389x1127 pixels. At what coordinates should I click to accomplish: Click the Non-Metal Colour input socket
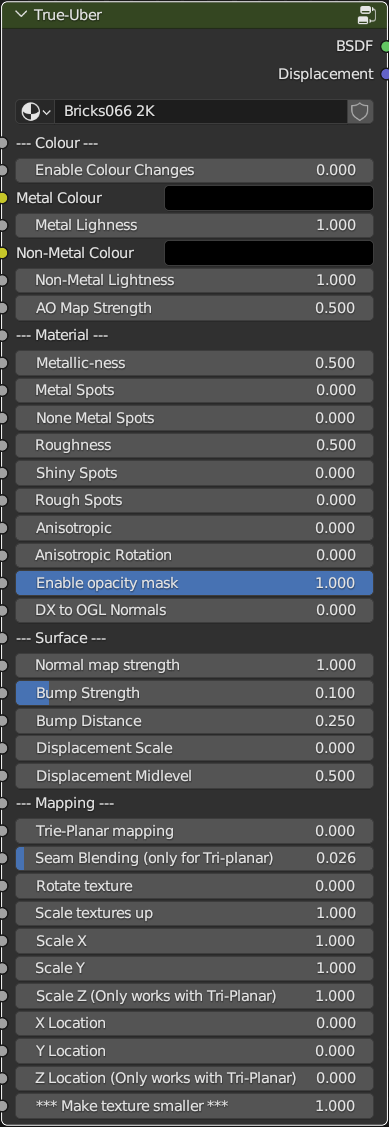(3, 253)
